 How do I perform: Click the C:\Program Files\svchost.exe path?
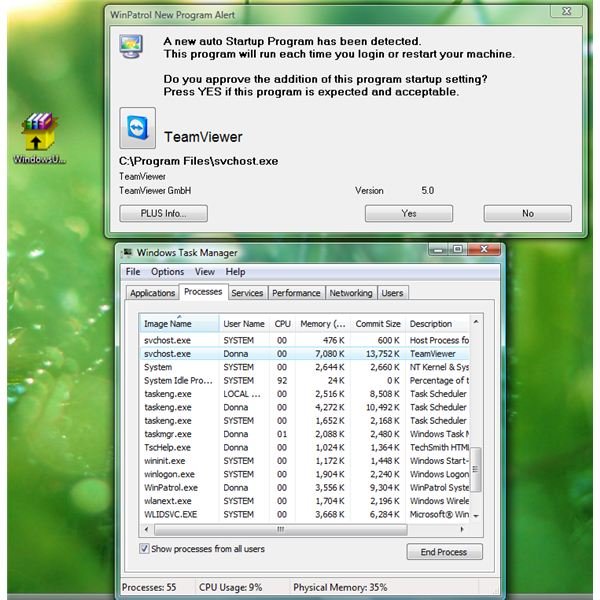199,161
